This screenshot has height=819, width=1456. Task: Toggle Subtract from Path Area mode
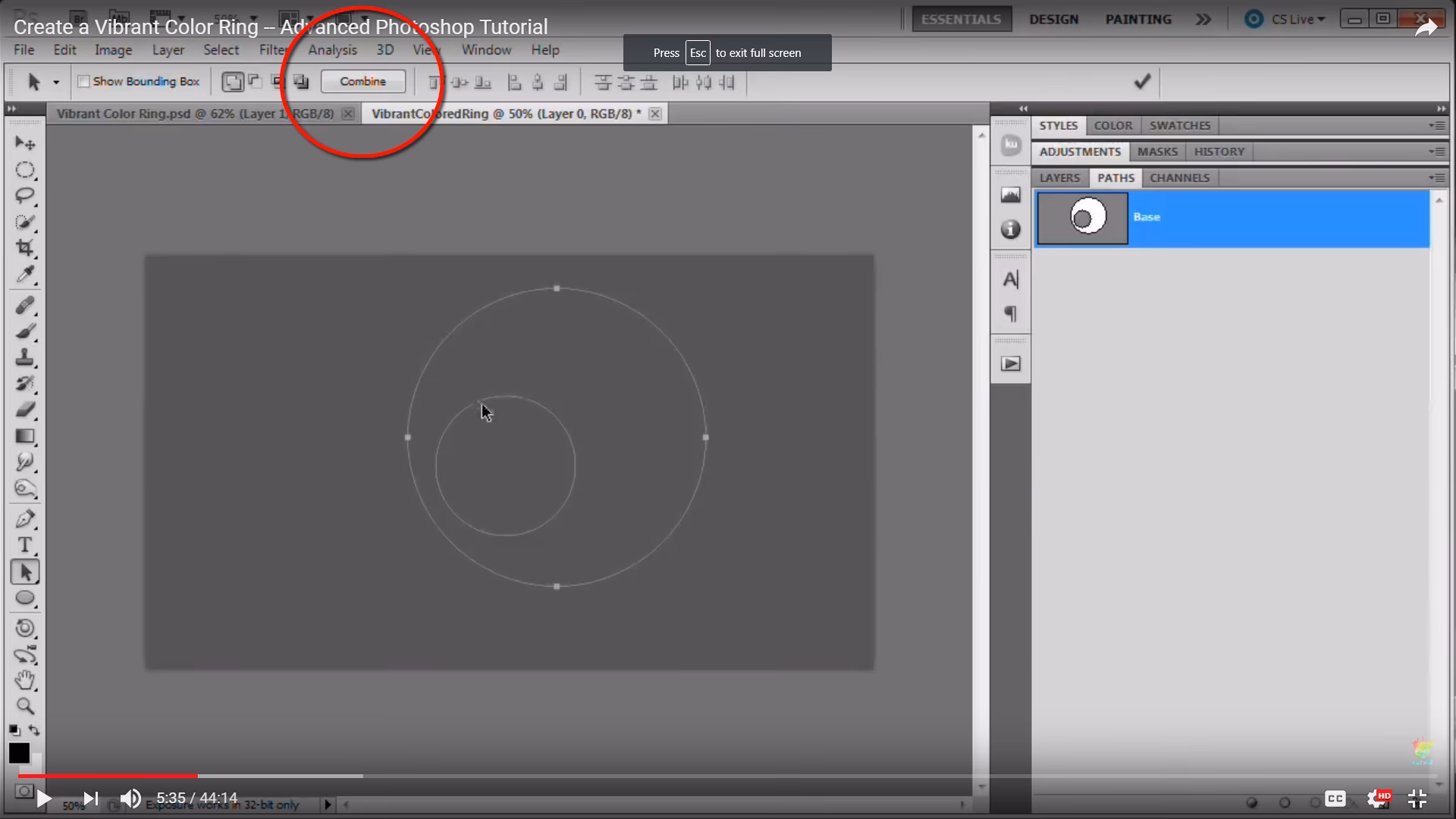click(254, 81)
